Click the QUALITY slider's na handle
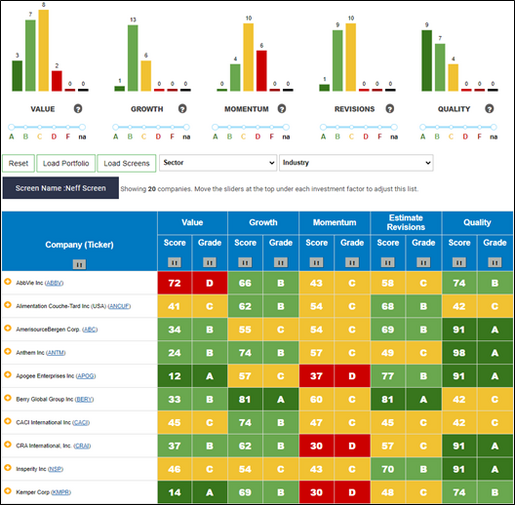 tap(494, 127)
